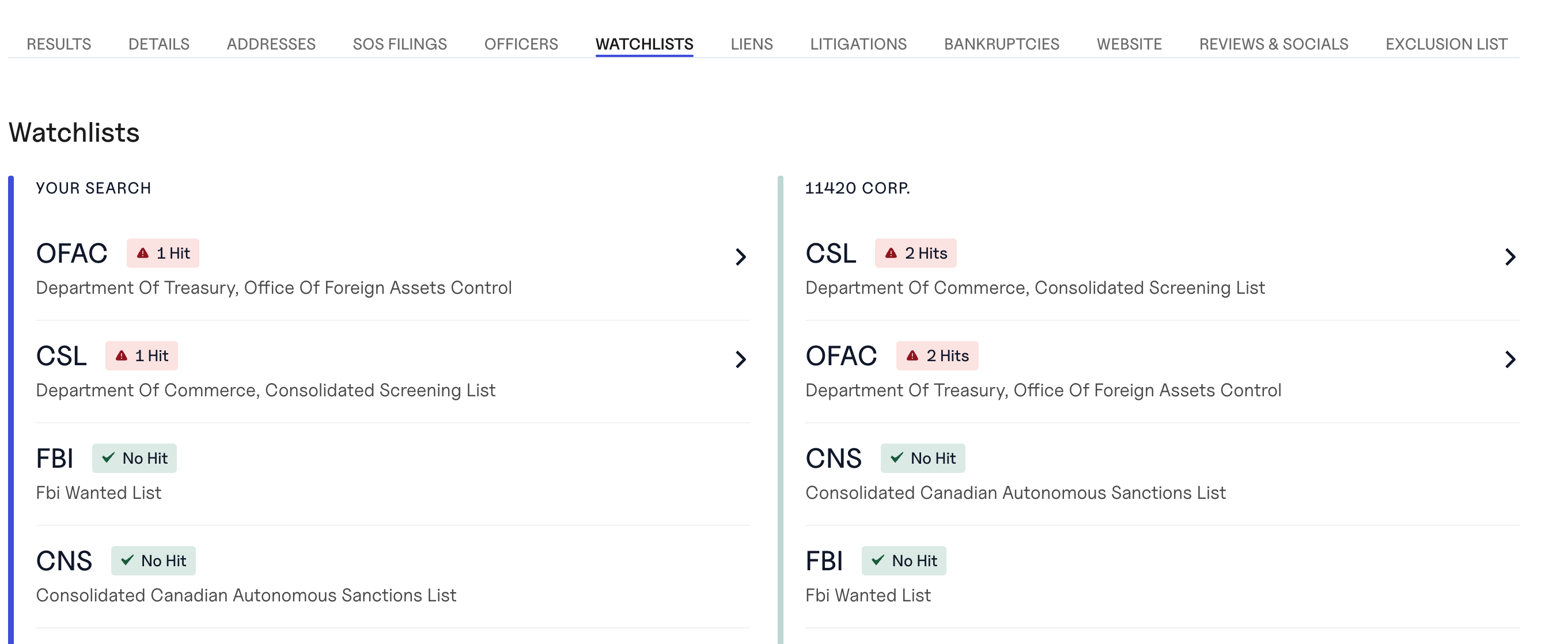The image size is (1568, 644).
Task: Open the Bankruptcies tab
Action: click(1001, 44)
